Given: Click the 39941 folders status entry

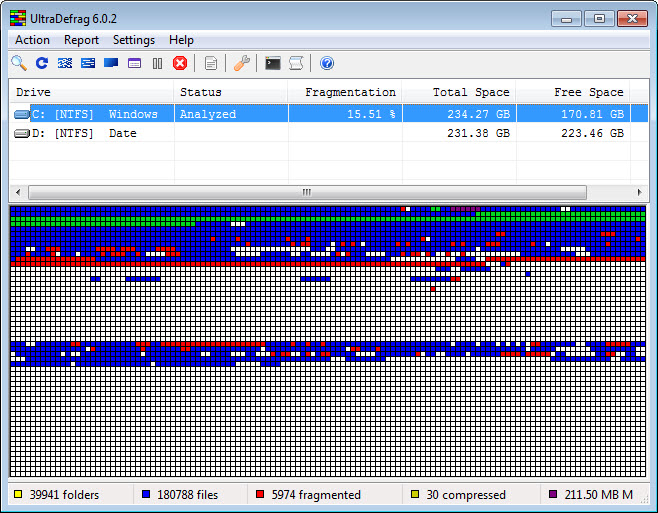Looking at the screenshot, I should click(x=64, y=495).
